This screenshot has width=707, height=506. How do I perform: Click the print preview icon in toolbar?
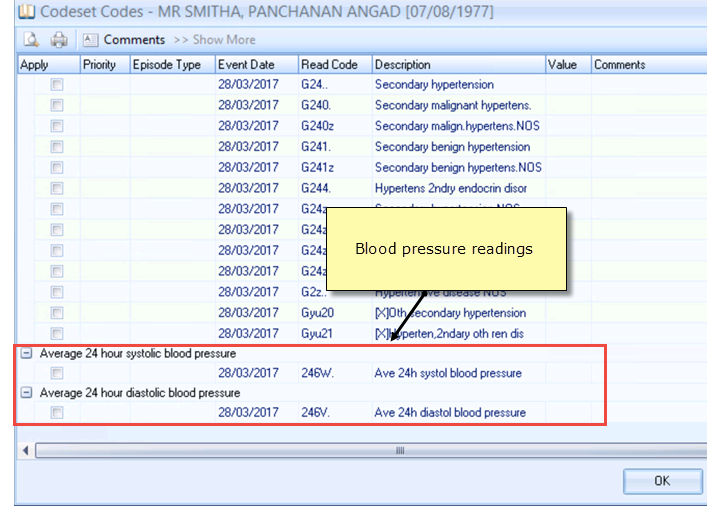(32, 40)
